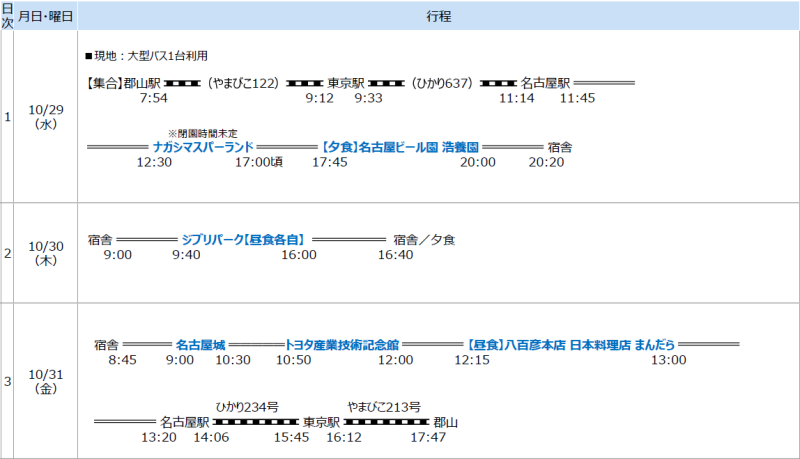Select the 10/31 (金) date cell
The width and height of the screenshot is (800, 459).
click(x=46, y=380)
